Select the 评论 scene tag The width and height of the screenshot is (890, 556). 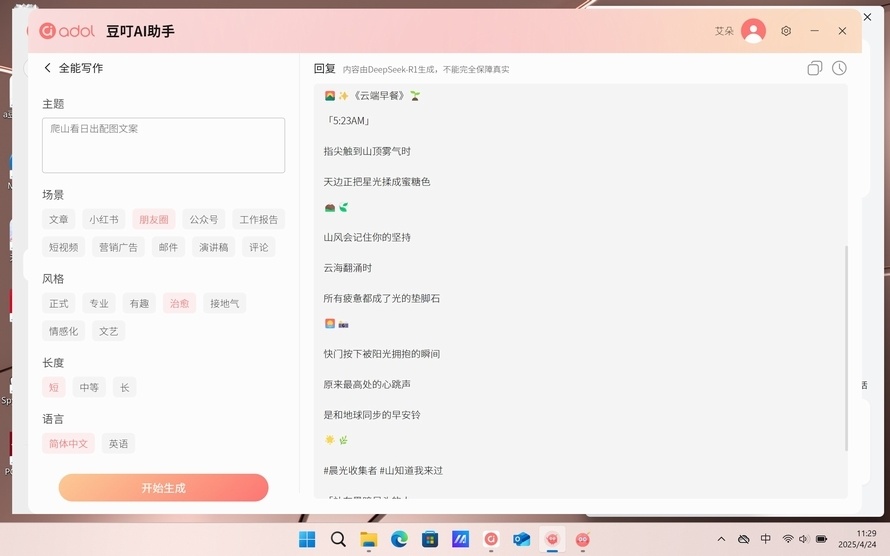[x=259, y=247]
